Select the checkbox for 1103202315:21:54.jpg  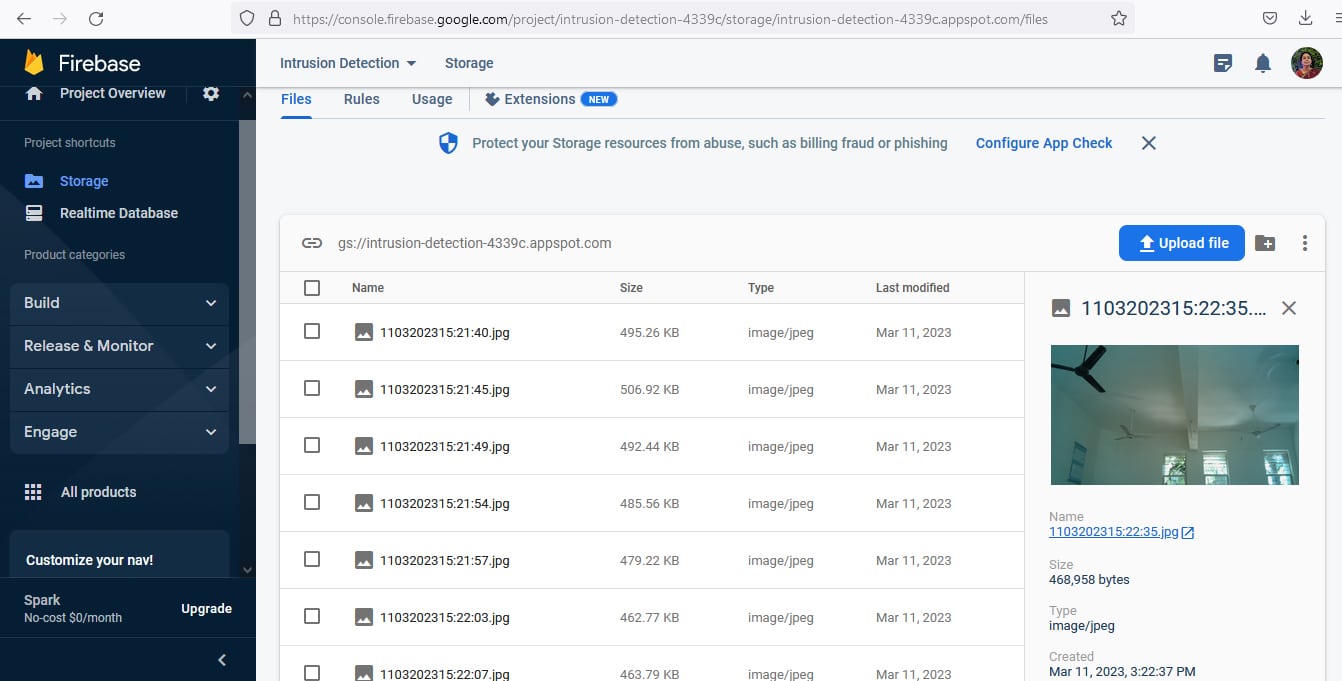312,502
